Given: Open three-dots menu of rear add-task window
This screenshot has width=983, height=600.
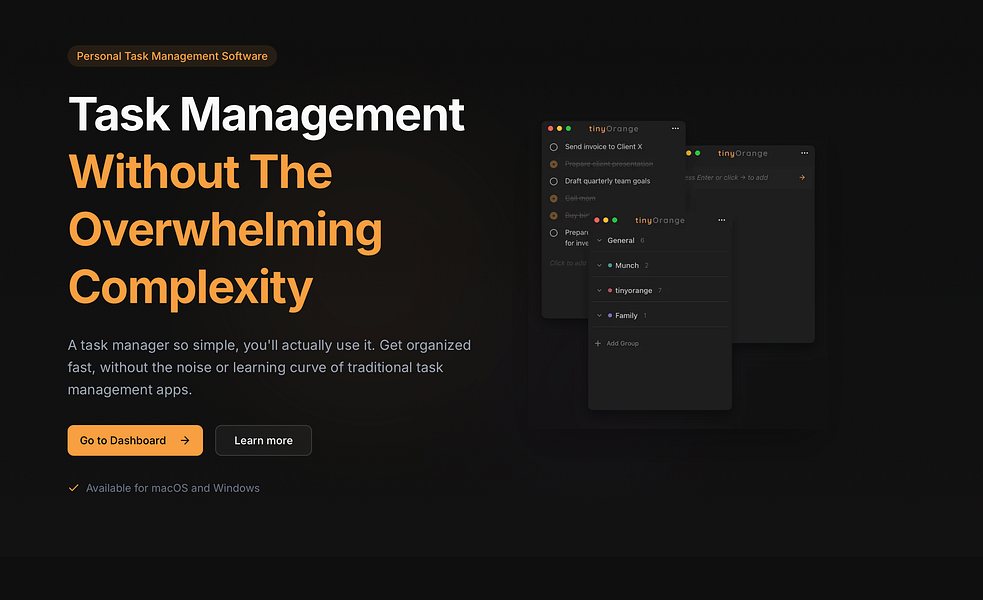Looking at the screenshot, I should point(804,153).
